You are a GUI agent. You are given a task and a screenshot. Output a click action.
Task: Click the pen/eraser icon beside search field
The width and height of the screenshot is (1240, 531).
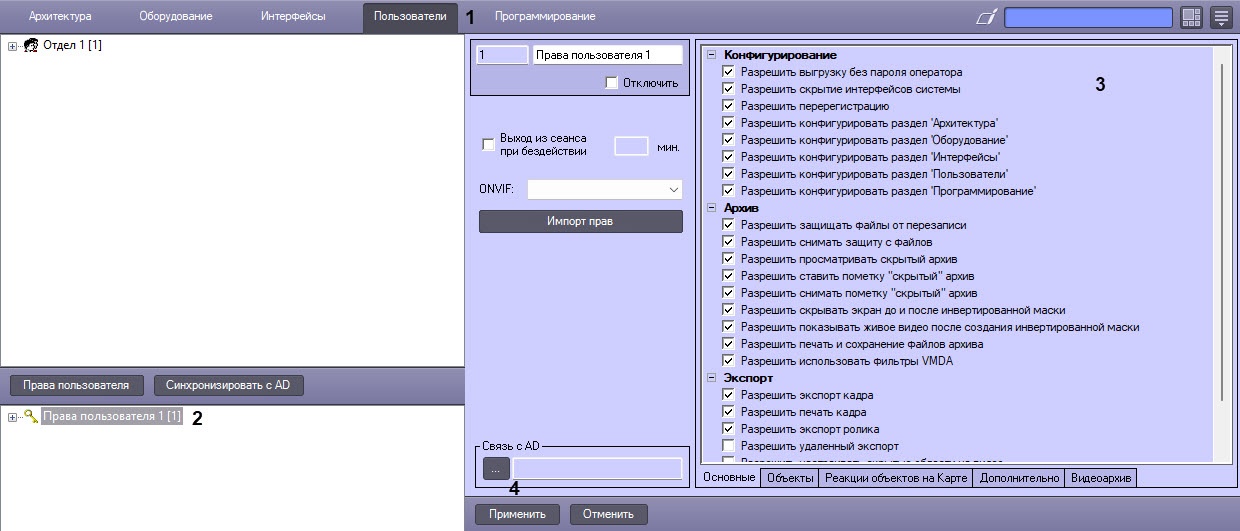point(987,17)
